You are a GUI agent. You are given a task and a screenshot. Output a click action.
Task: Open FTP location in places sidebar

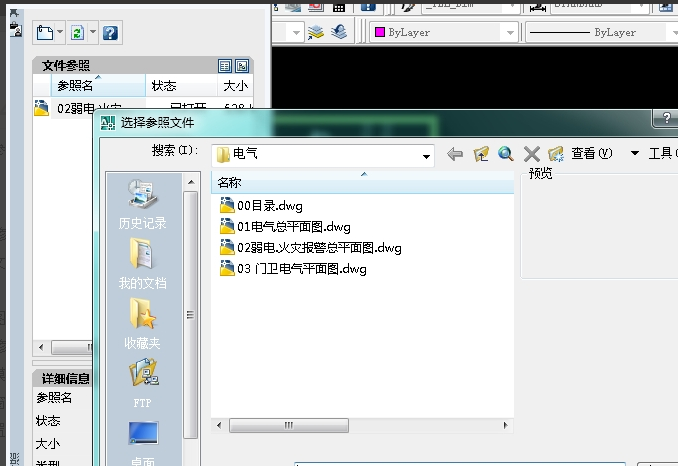(143, 383)
